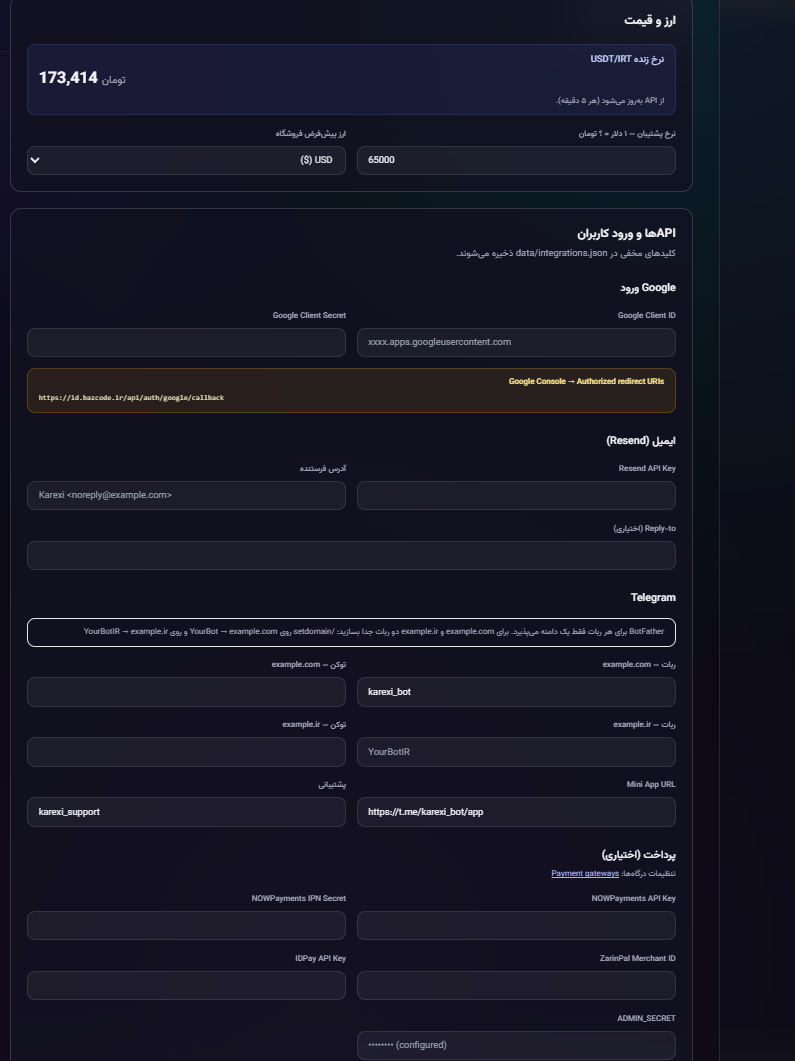Screen dimensions: 795x1061
Task: Open the Payment gateways link
Action: [x=585, y=874]
